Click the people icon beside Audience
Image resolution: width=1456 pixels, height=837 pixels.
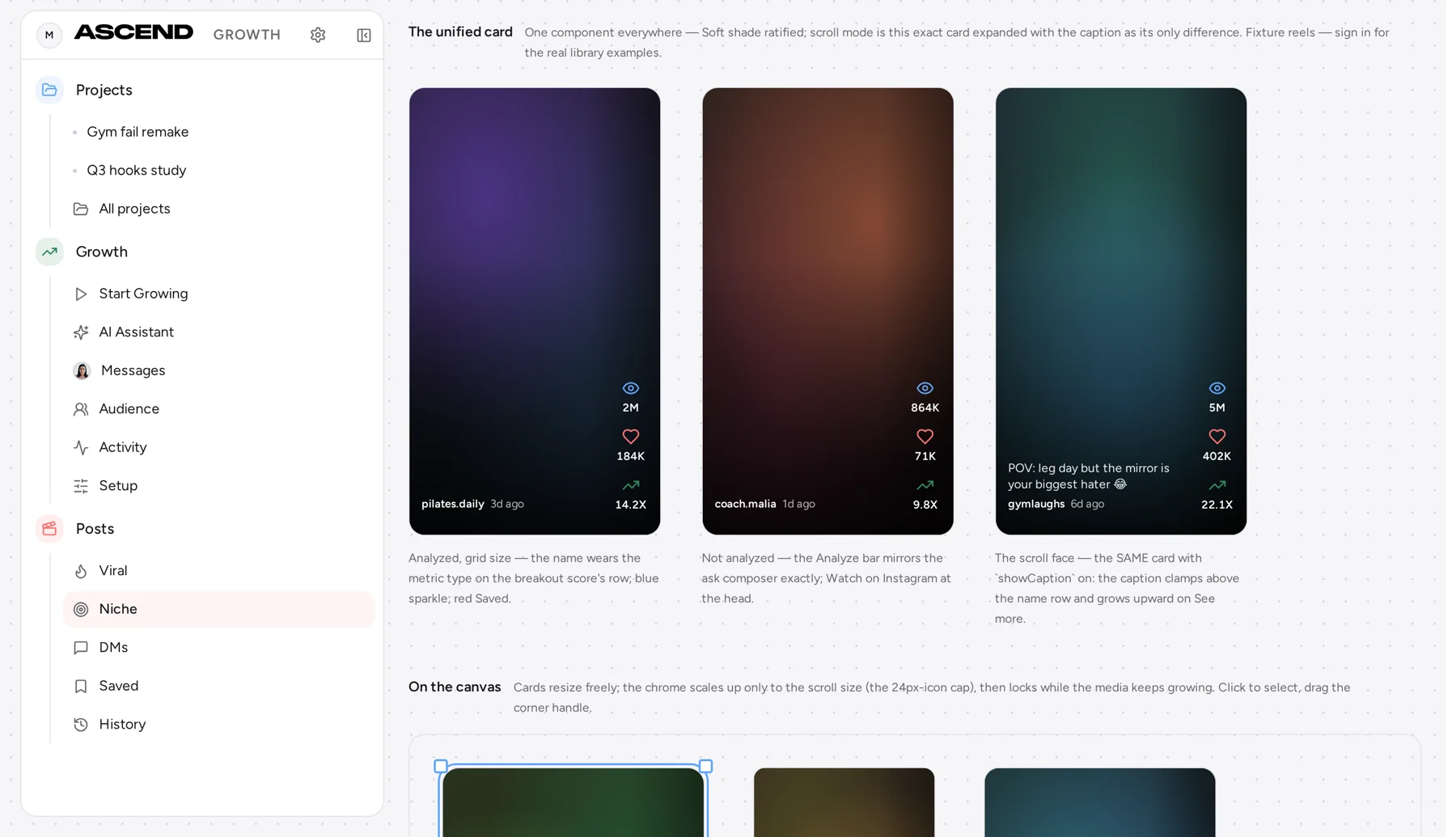pyautogui.click(x=81, y=409)
